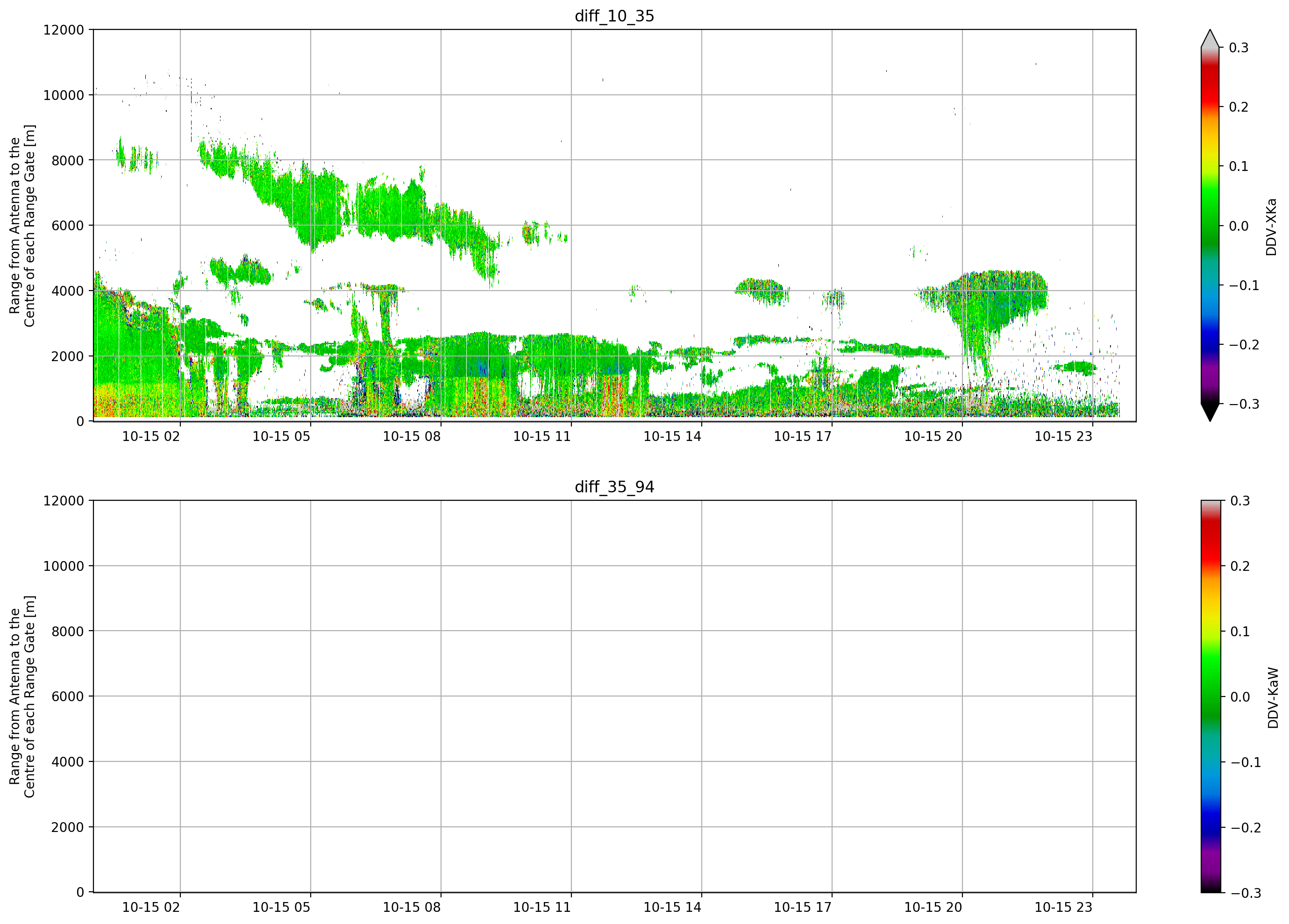
Task: Click the 6000 y-axis tick of bottom plot
Action: (68, 697)
